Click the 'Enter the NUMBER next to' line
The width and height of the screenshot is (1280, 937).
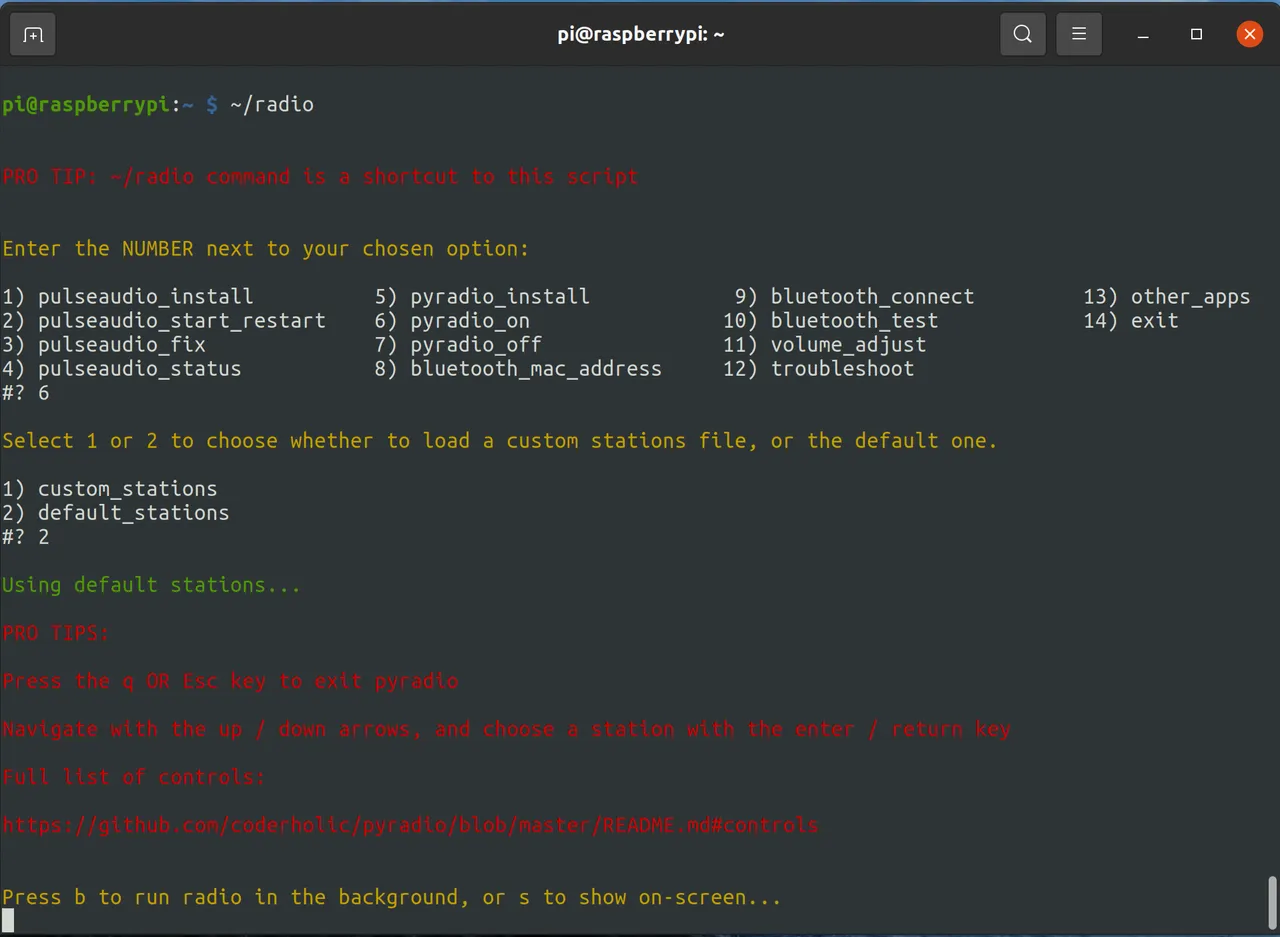pyautogui.click(x=265, y=249)
